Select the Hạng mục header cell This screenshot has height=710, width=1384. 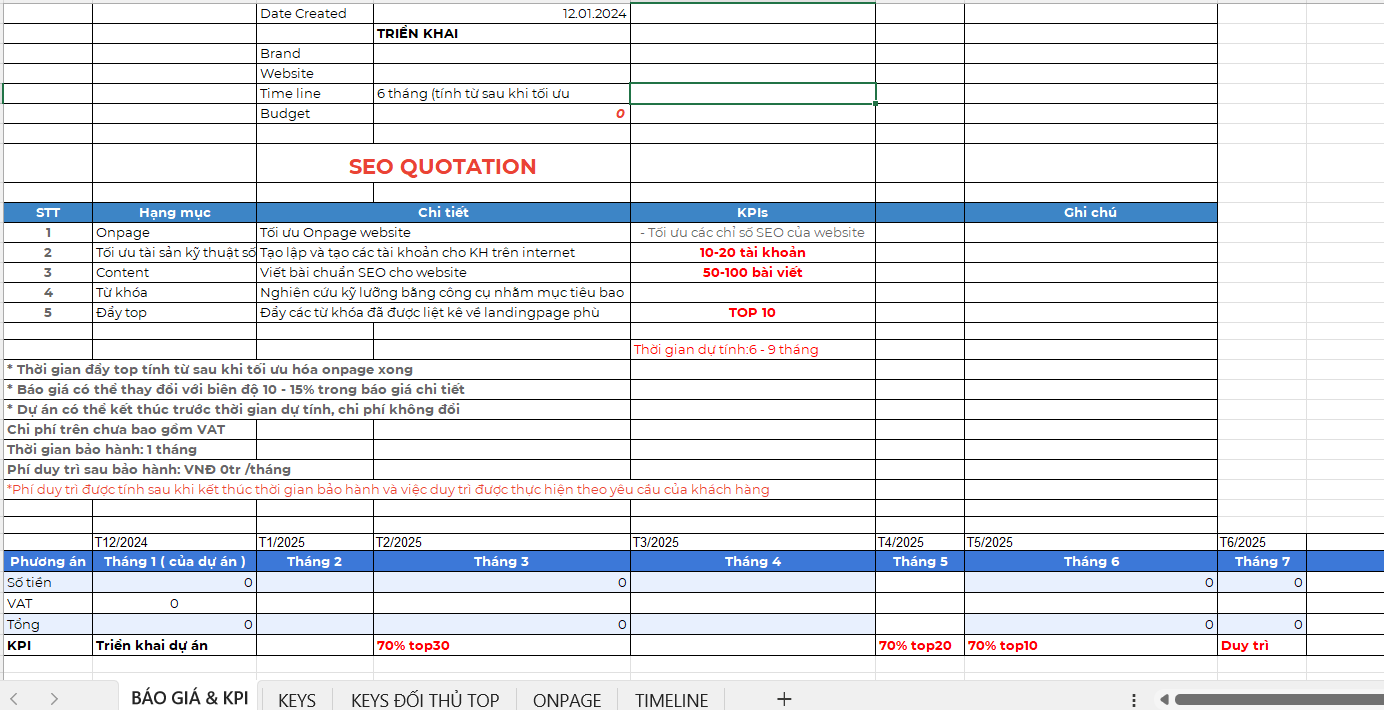(x=174, y=212)
